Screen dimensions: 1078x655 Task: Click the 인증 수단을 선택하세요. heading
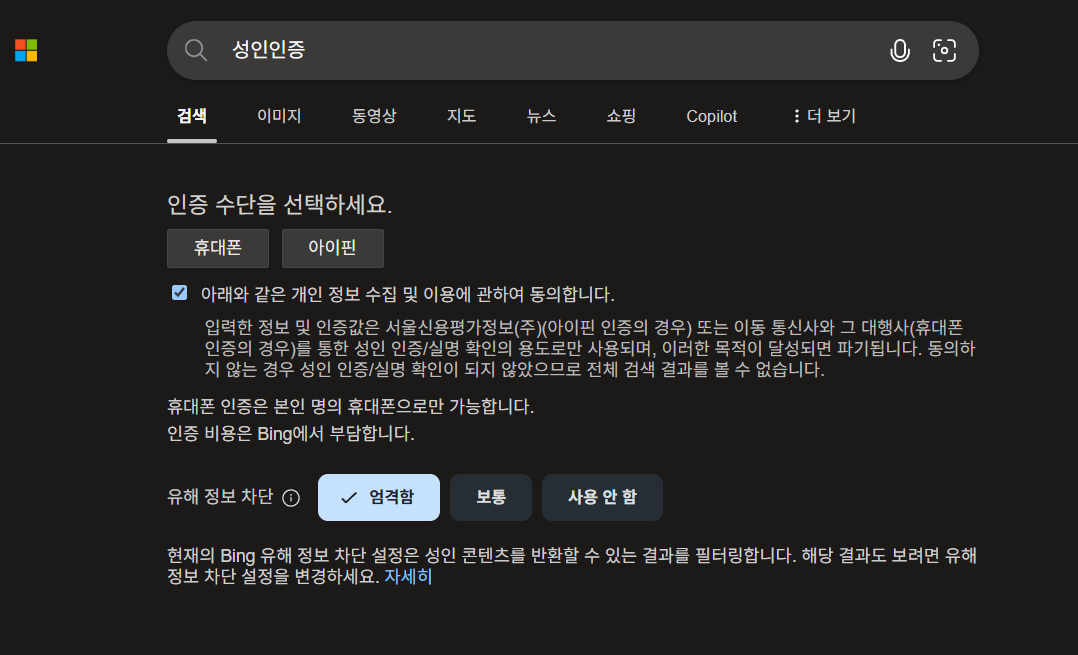coord(279,204)
